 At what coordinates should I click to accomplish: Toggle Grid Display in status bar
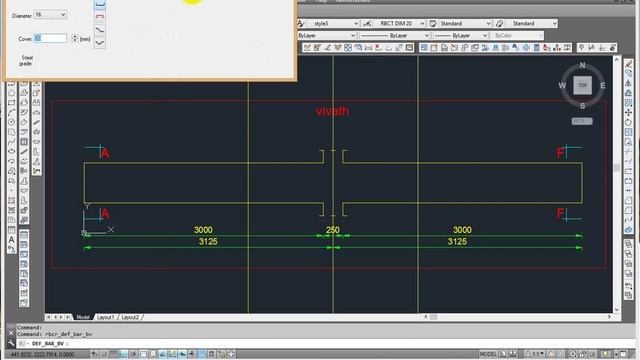click(x=114, y=354)
